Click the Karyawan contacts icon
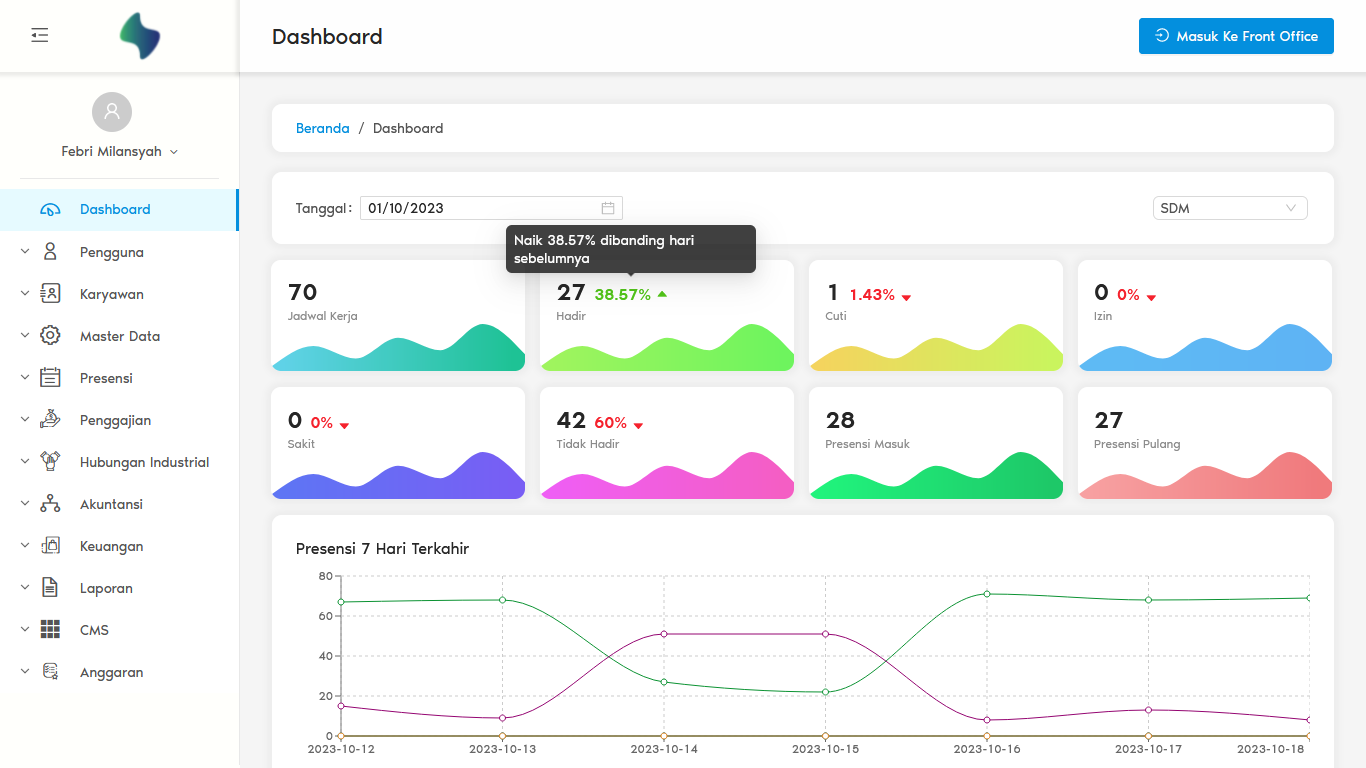The height and width of the screenshot is (768, 1366). coord(50,294)
